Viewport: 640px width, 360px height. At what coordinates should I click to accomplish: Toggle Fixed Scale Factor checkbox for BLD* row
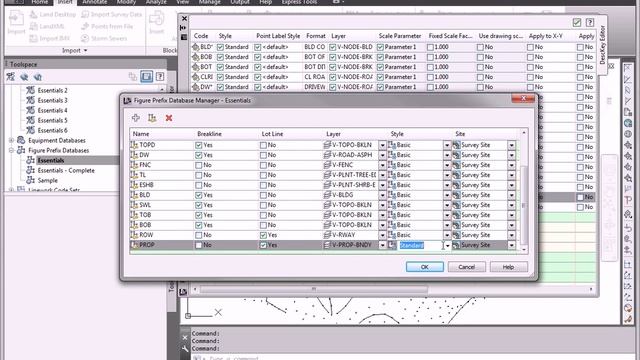click(x=430, y=47)
